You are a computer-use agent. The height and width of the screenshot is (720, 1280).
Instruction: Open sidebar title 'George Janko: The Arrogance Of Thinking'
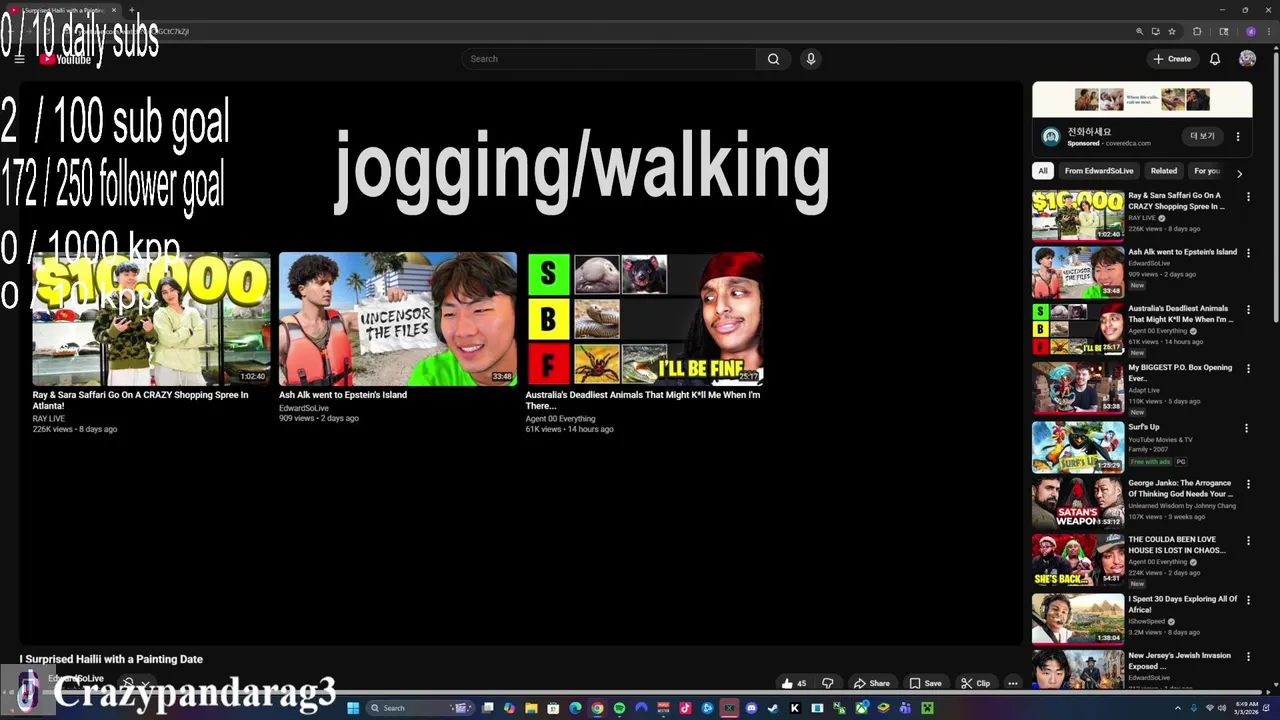click(1180, 488)
